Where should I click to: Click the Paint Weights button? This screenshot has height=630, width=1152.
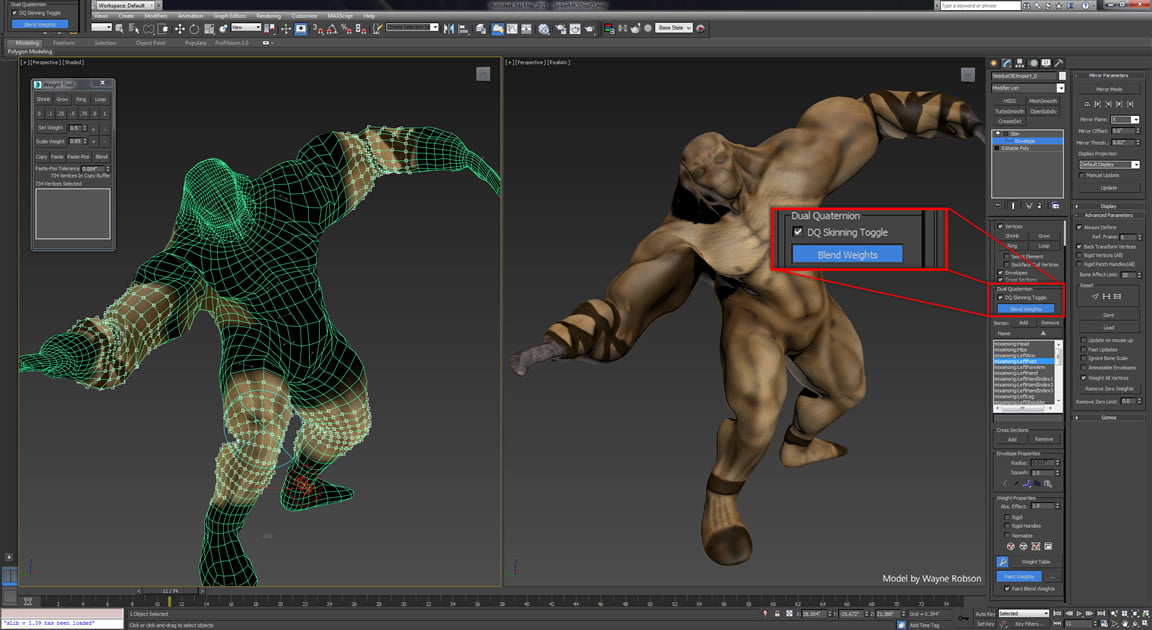pos(1019,576)
